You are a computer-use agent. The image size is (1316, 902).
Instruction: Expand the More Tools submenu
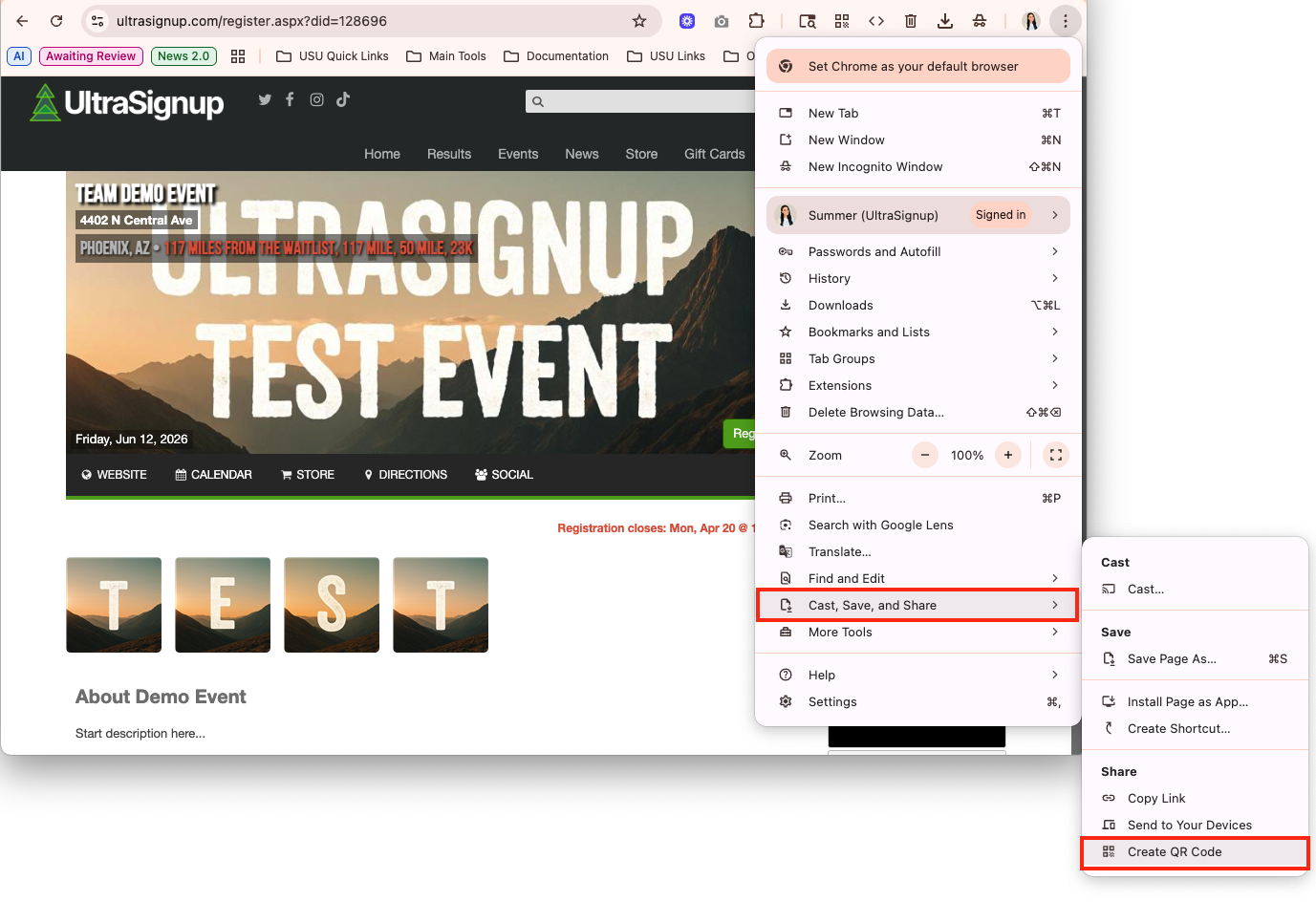tap(917, 632)
